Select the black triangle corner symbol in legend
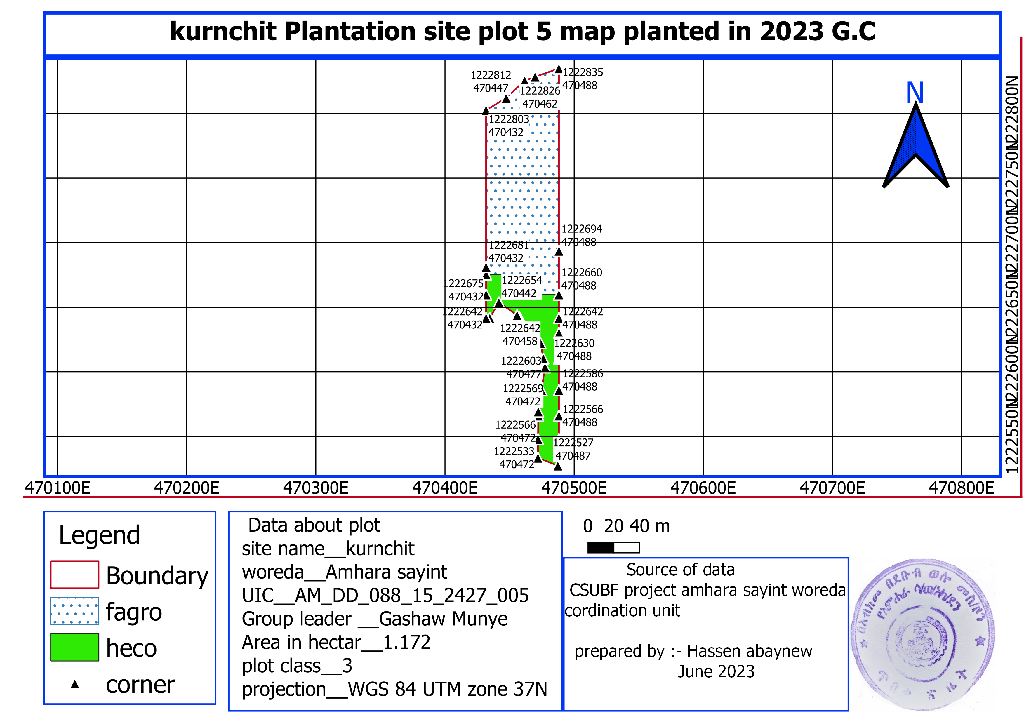Image resolution: width=1024 pixels, height=724 pixels. [x=75, y=686]
